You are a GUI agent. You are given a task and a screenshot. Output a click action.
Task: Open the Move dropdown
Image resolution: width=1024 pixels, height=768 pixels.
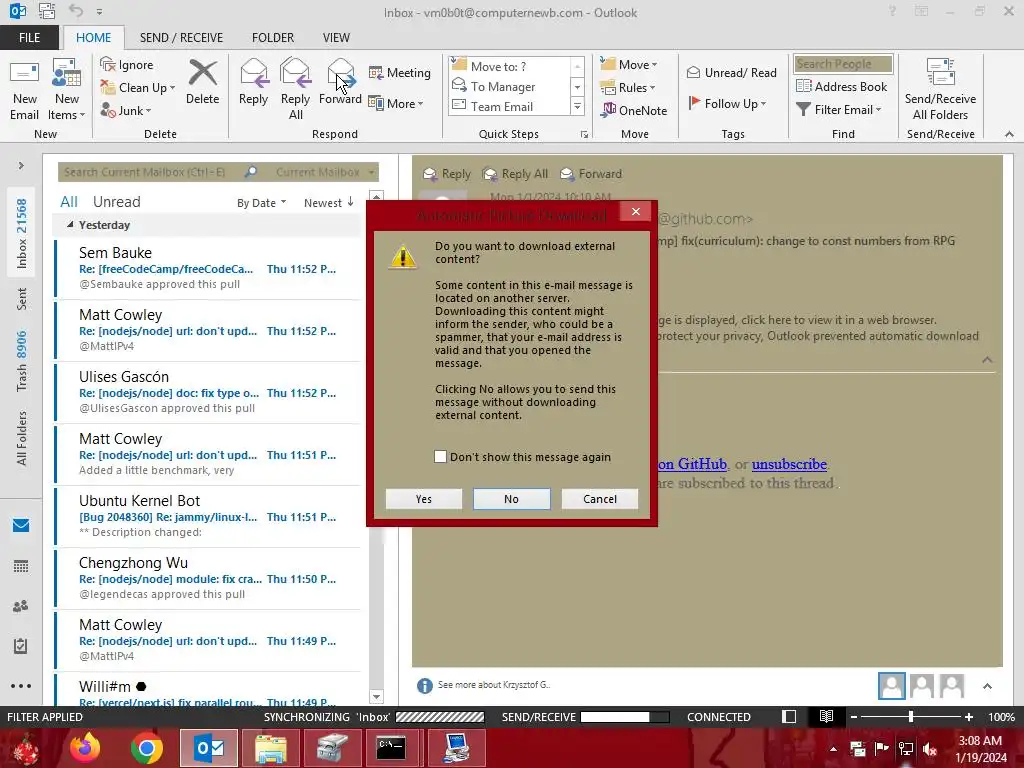(629, 64)
